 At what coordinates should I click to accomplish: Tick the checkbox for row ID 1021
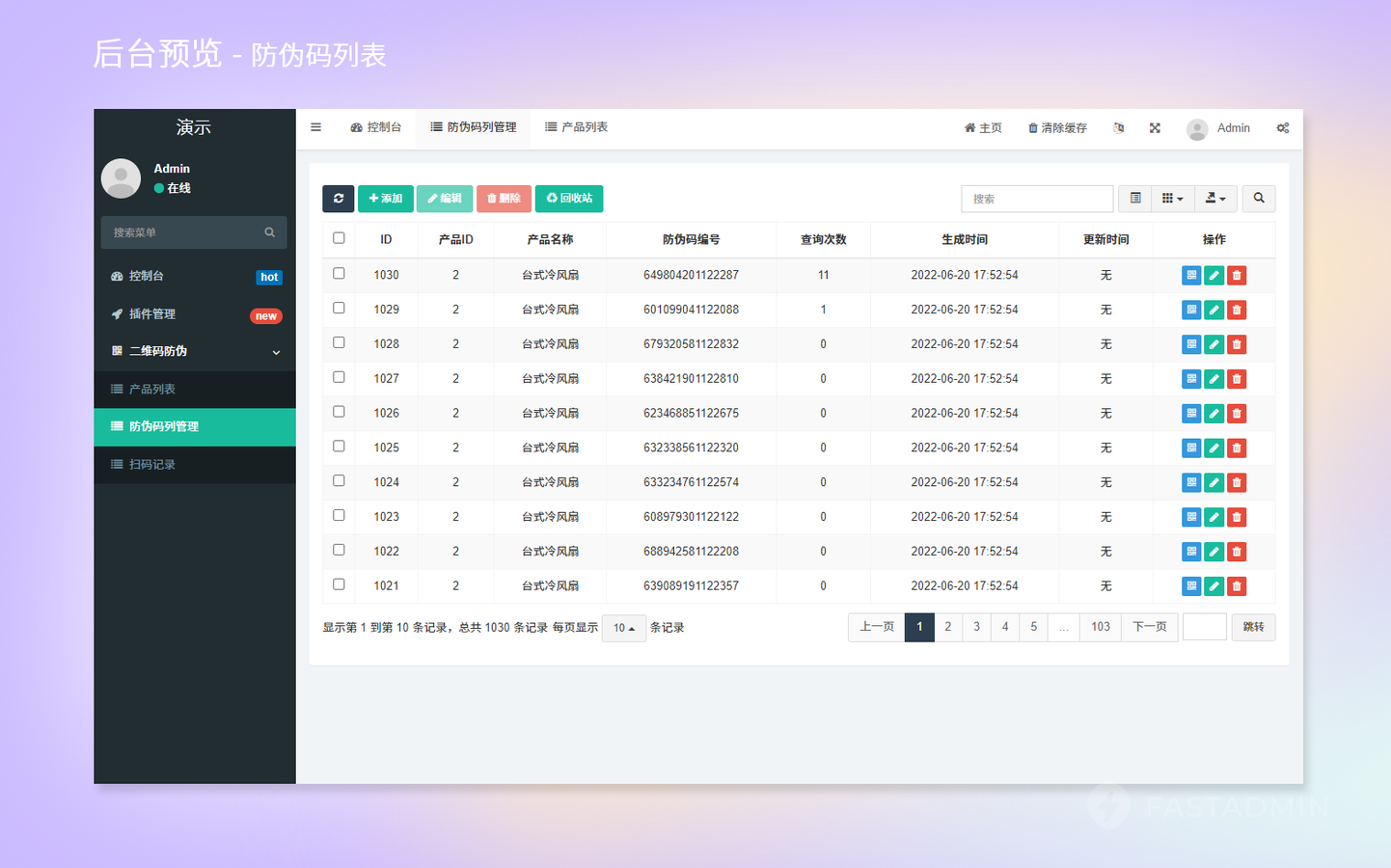click(x=339, y=584)
